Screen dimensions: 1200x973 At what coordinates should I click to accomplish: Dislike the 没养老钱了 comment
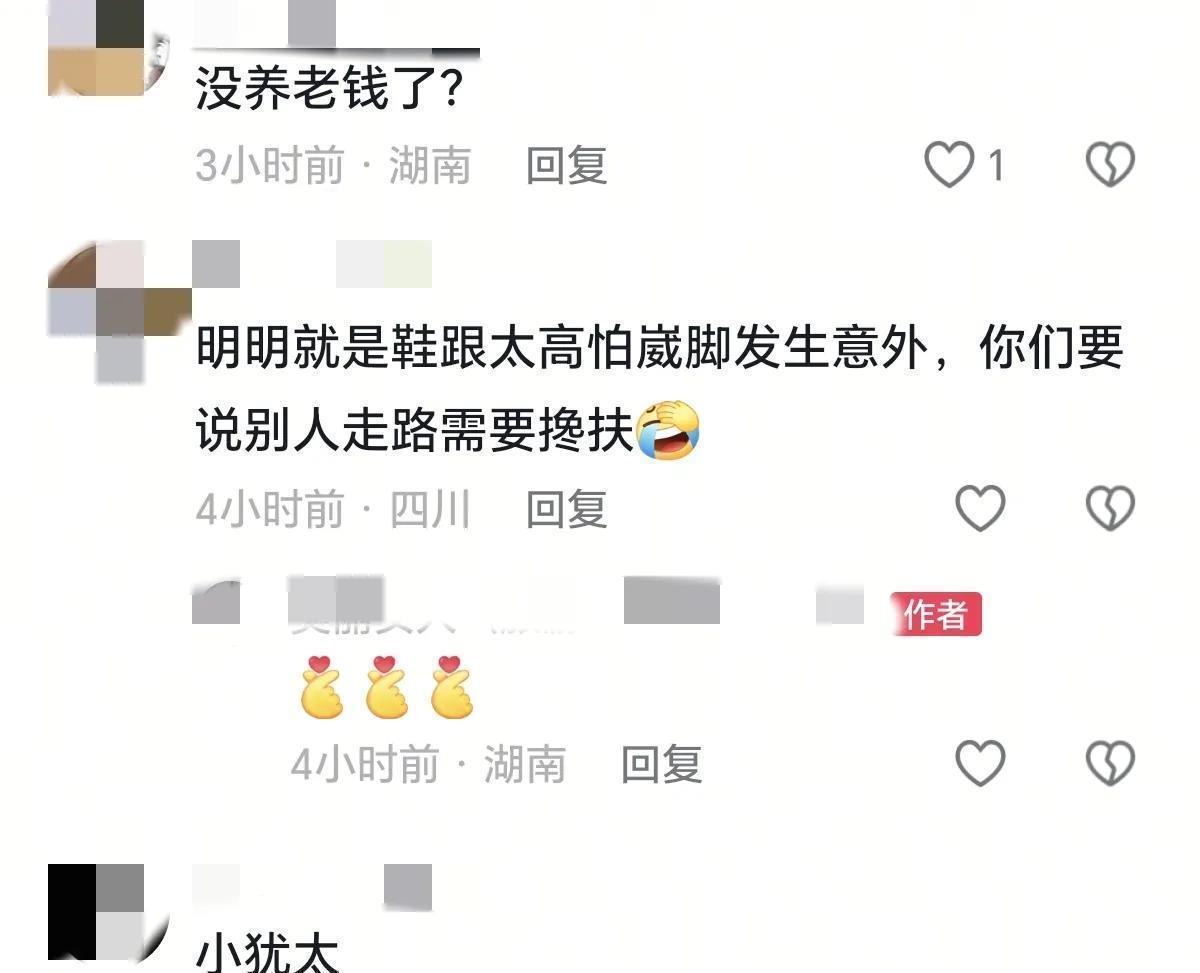(x=1110, y=165)
